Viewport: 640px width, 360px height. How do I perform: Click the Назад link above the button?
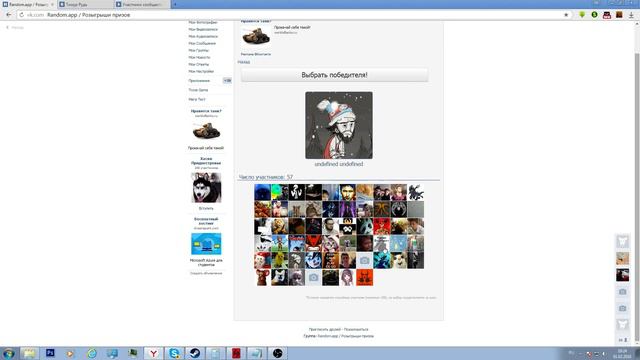(x=244, y=62)
